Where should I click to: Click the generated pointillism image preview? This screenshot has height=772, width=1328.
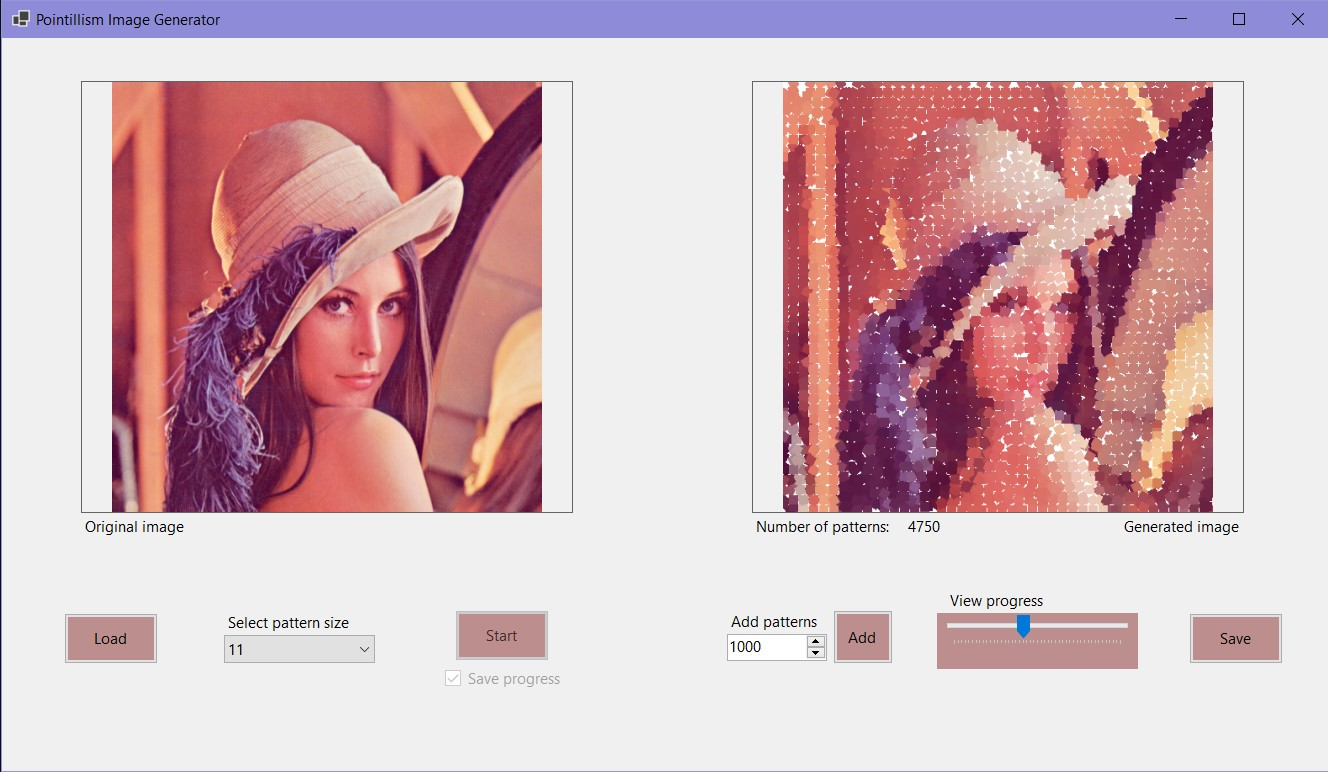[x=996, y=297]
